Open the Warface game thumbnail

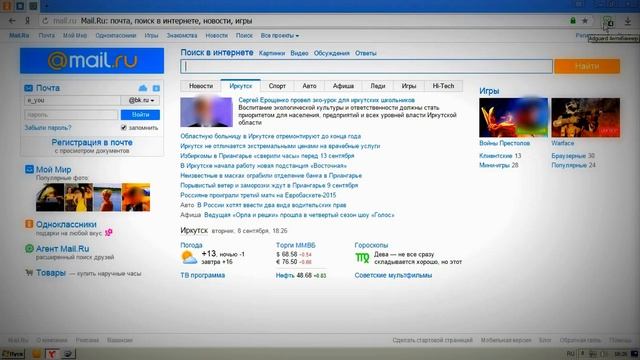tap(585, 118)
